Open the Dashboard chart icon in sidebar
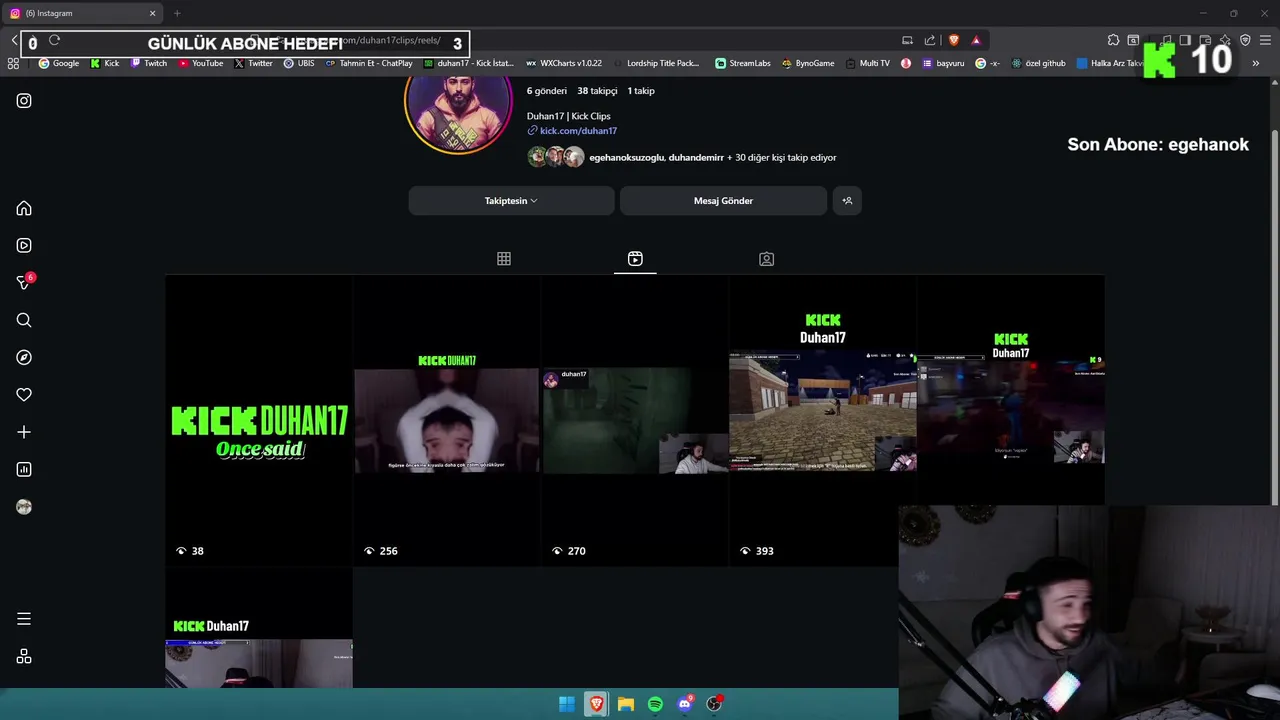The image size is (1280, 720). [24, 469]
